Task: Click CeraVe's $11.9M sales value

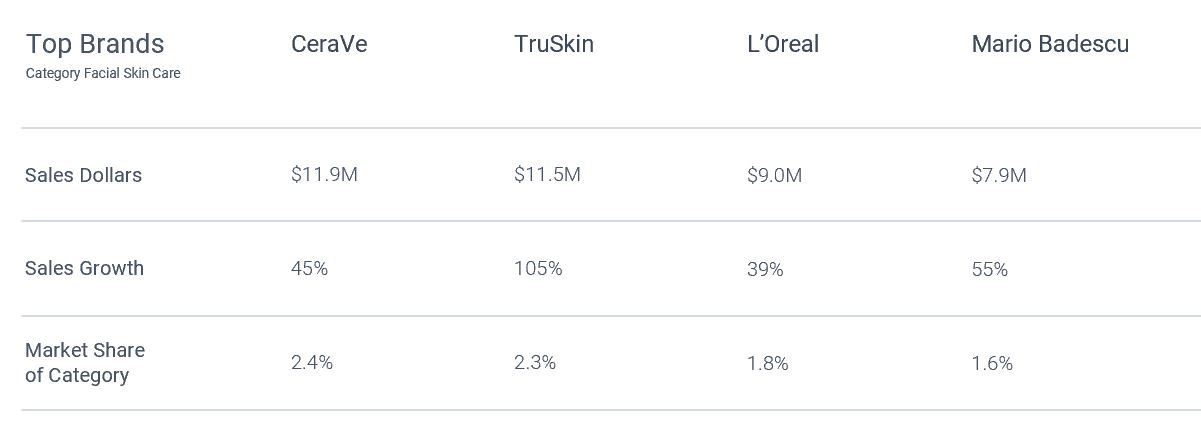Action: click(x=324, y=175)
